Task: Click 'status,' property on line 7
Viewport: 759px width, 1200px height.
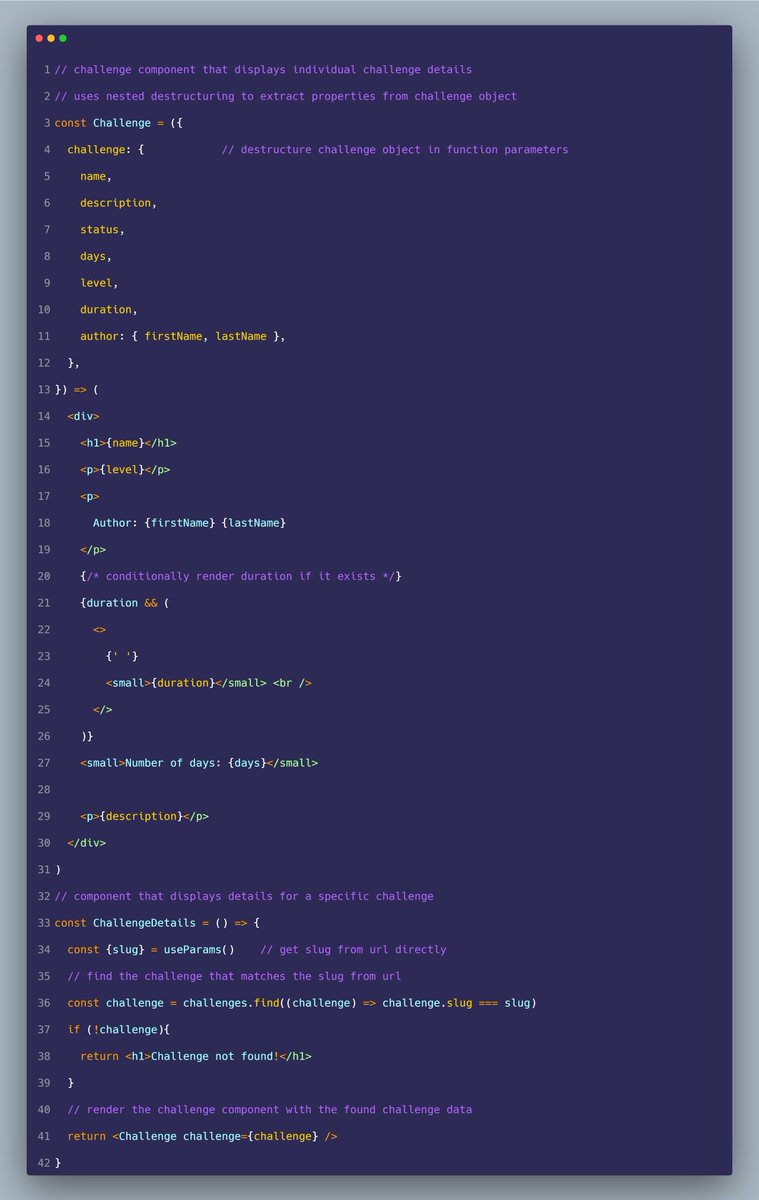Action: 103,230
